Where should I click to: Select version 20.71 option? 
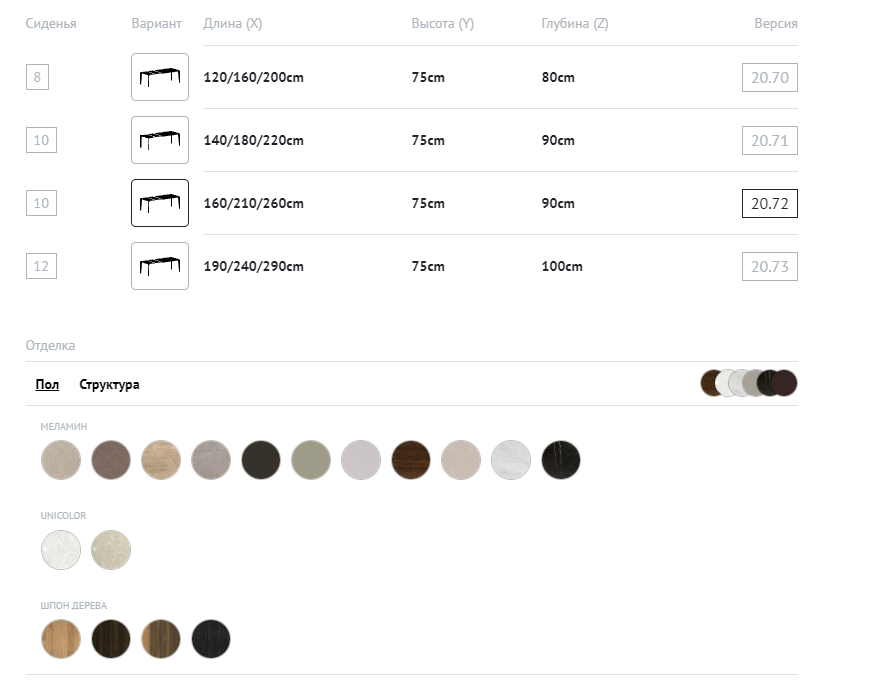pyautogui.click(x=769, y=140)
